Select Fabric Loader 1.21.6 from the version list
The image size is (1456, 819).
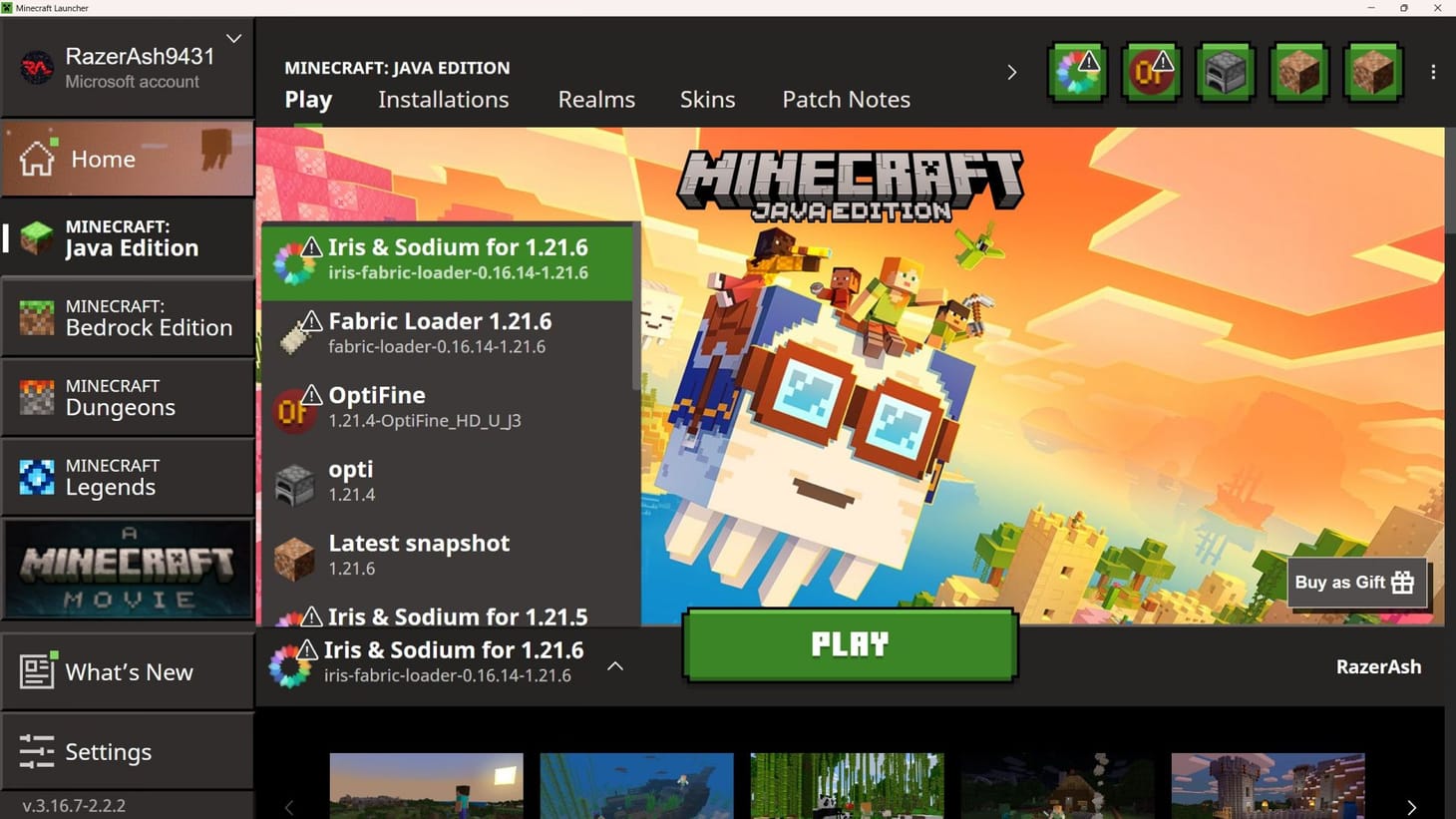440,332
